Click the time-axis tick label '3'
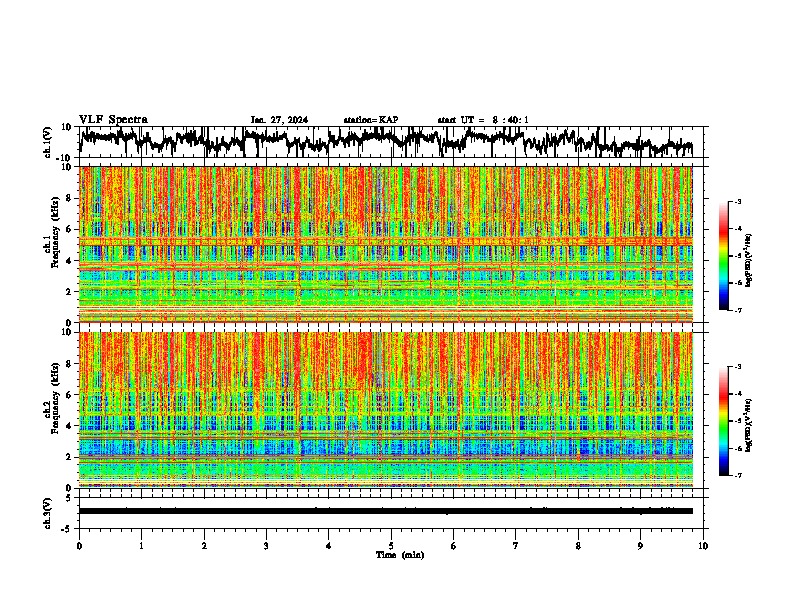This screenshot has height=612, width=792. pyautogui.click(x=266, y=546)
